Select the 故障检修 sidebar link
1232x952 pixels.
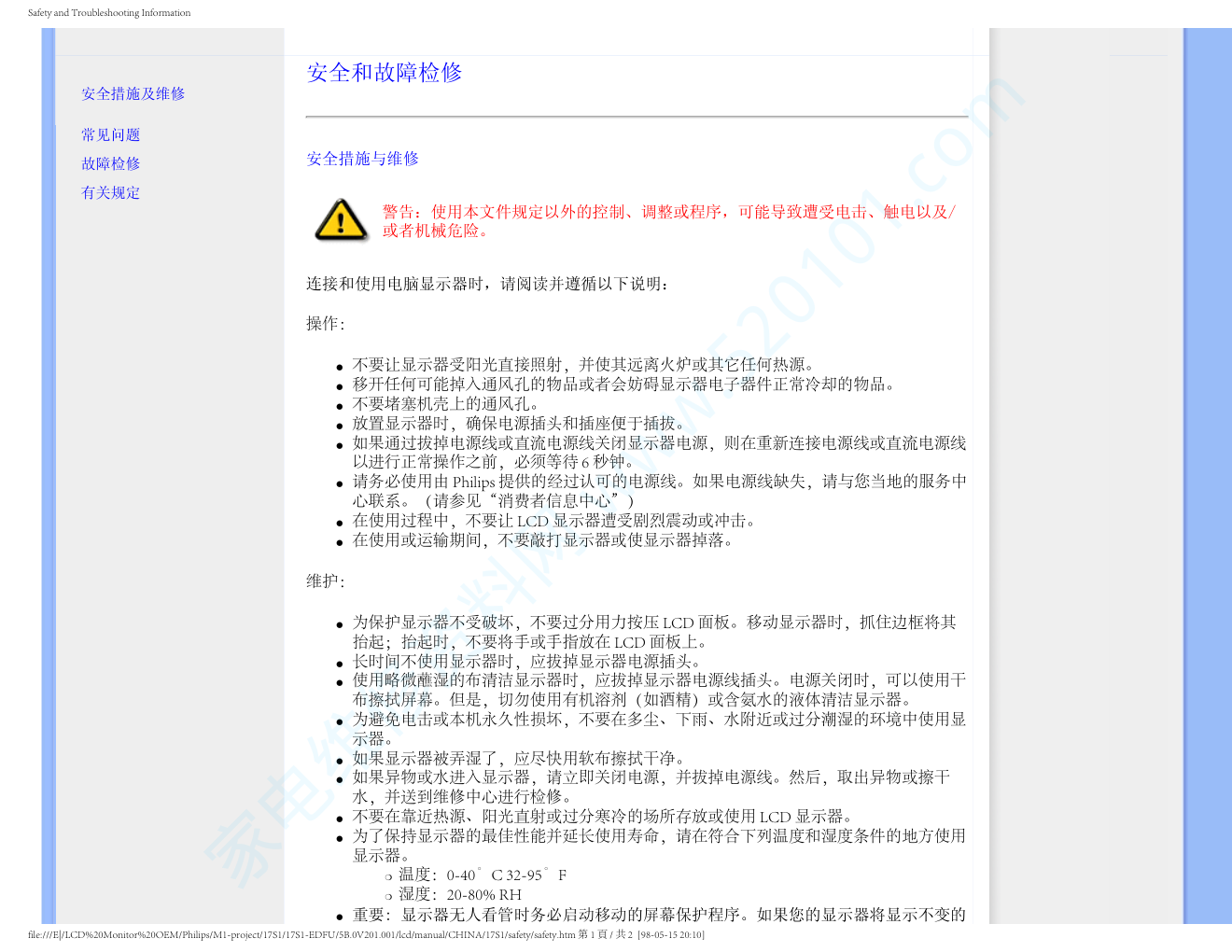click(x=110, y=163)
